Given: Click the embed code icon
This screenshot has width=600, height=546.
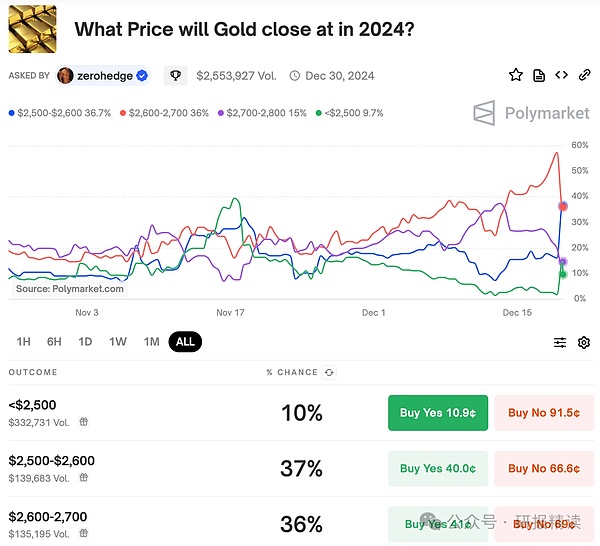Looking at the screenshot, I should (562, 75).
